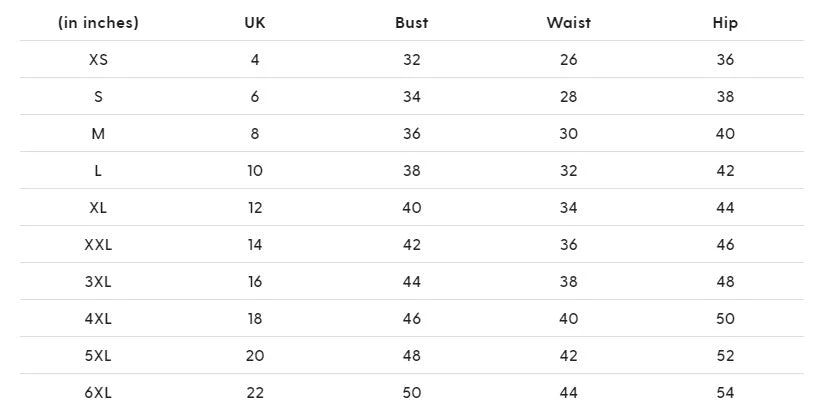Click the bust value 46 for 4XL

click(412, 319)
